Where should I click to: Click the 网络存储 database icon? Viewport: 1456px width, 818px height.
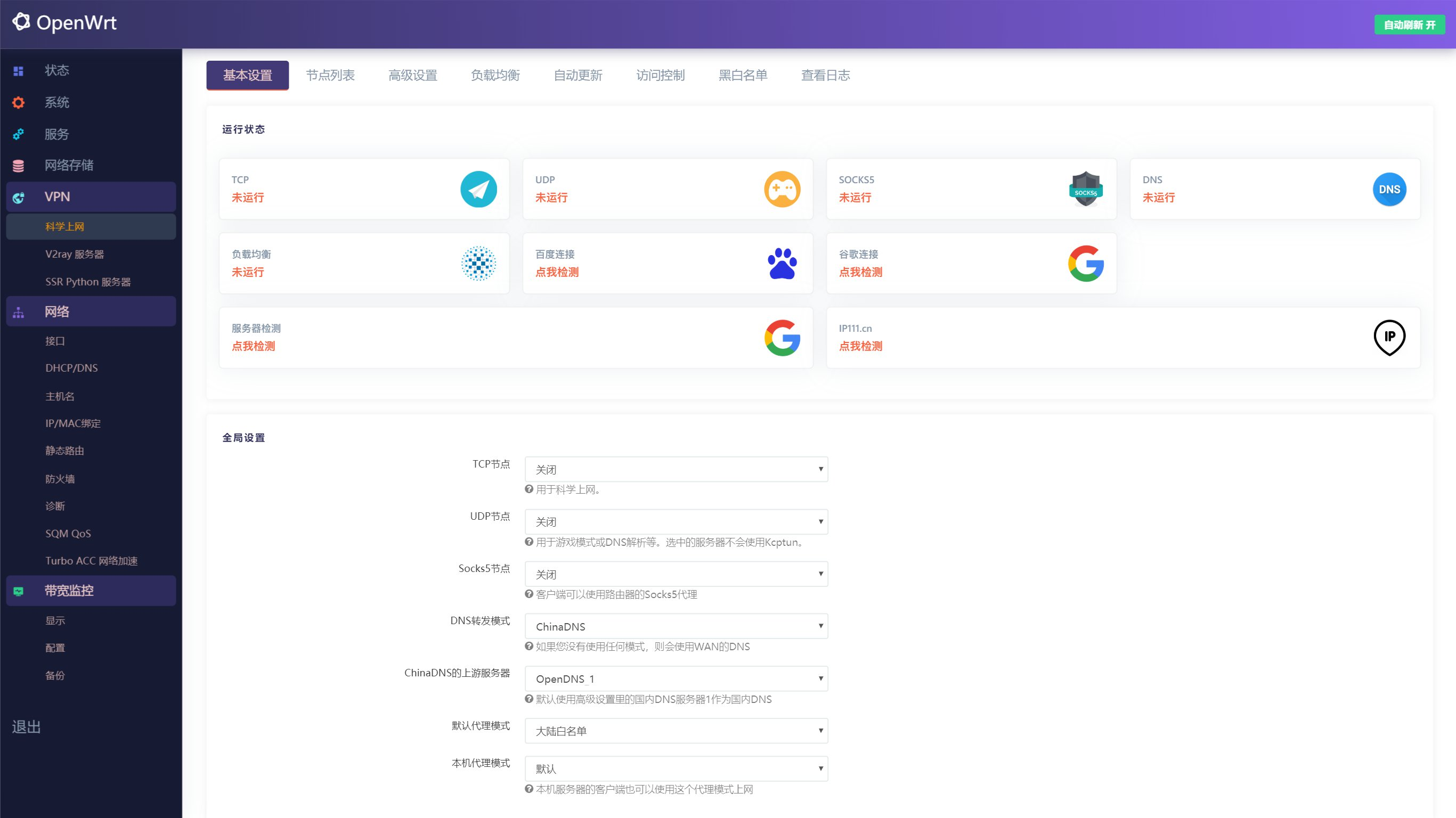click(x=19, y=166)
